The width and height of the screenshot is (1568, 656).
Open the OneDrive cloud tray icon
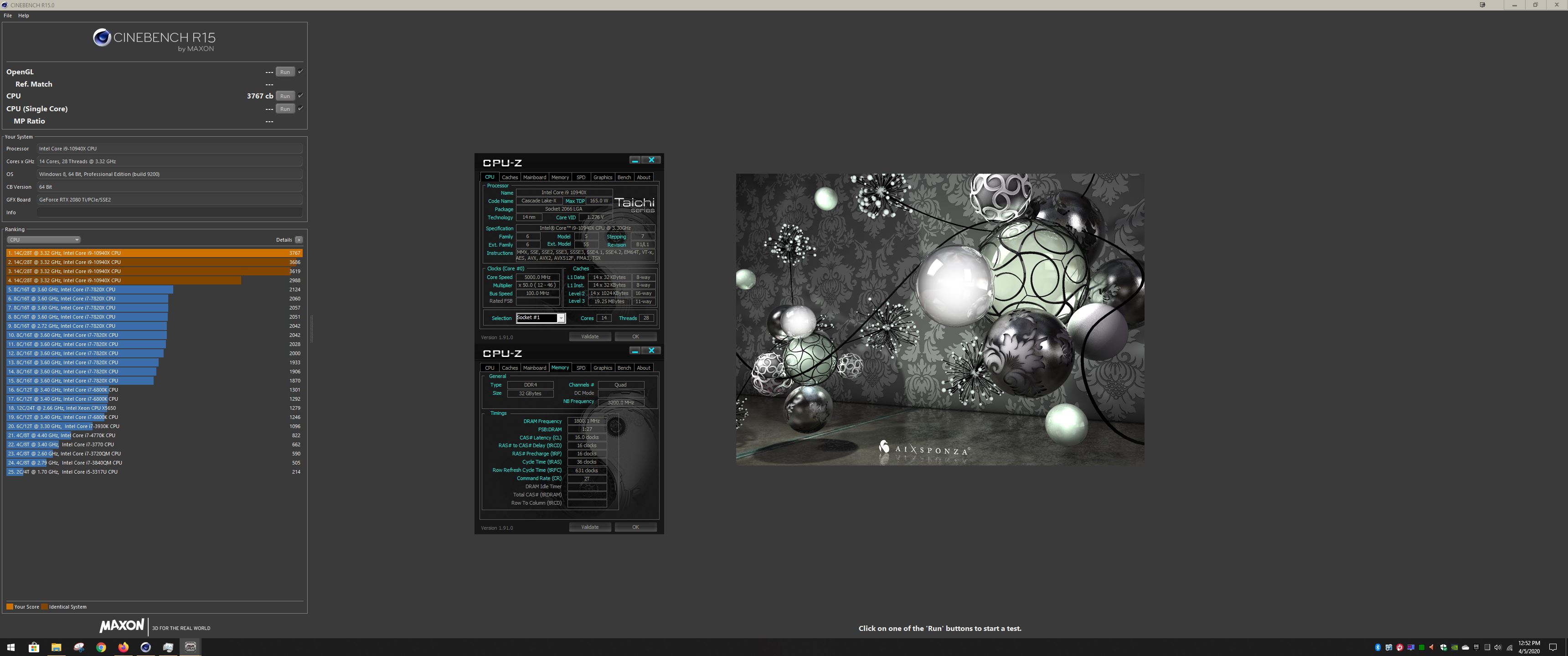[x=1466, y=647]
